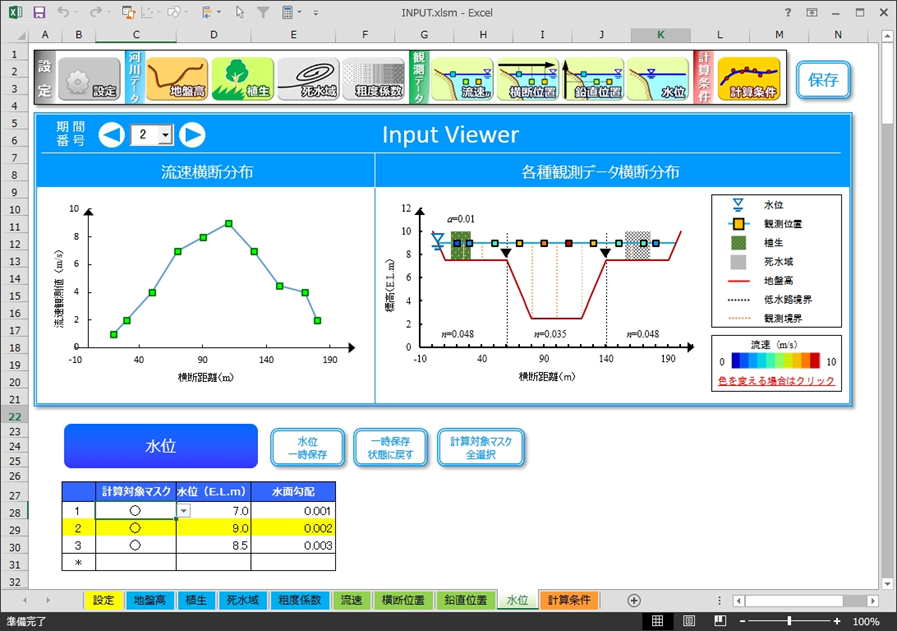The height and width of the screenshot is (631, 897).
Task: Open the period number dropdown showing 2
Action: click(165, 135)
